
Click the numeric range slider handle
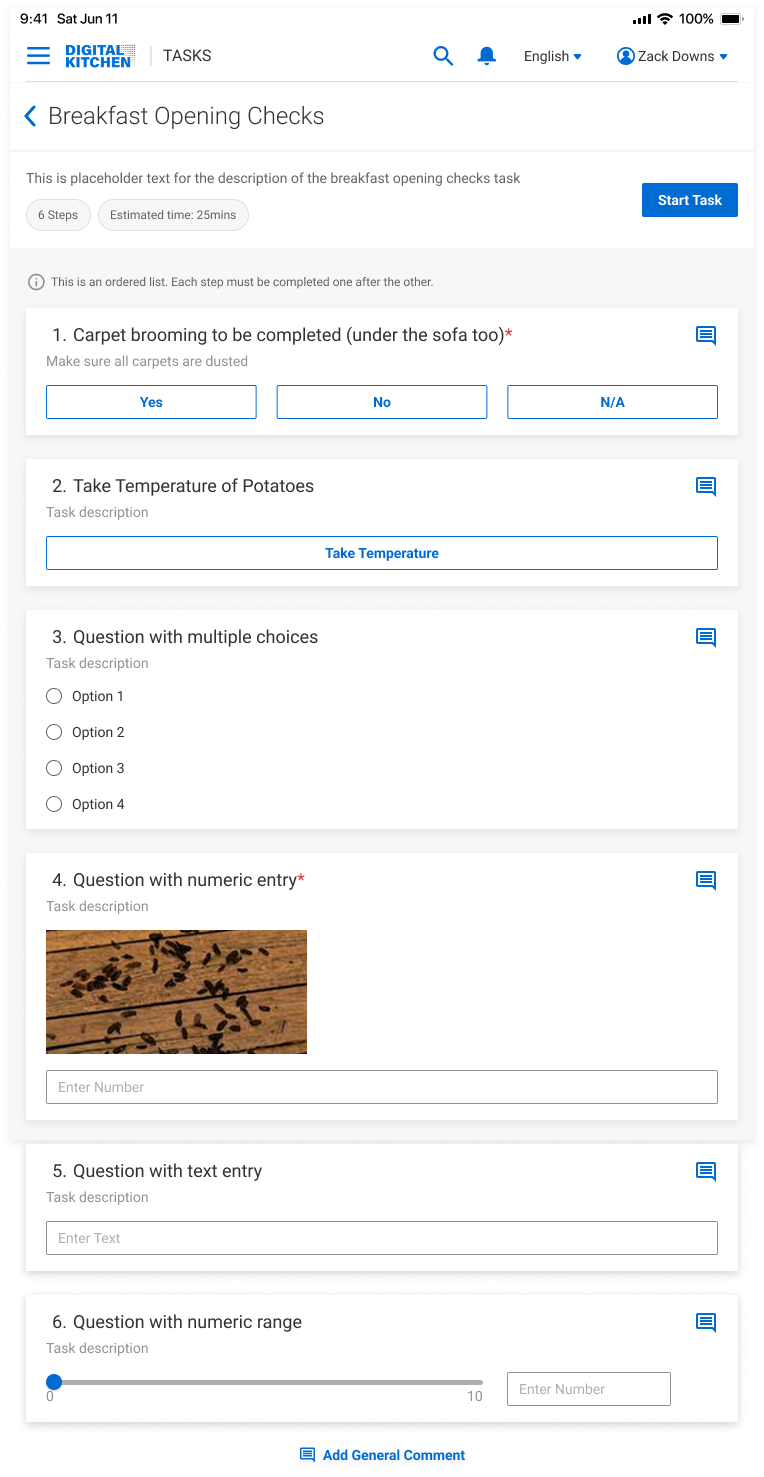54,1382
